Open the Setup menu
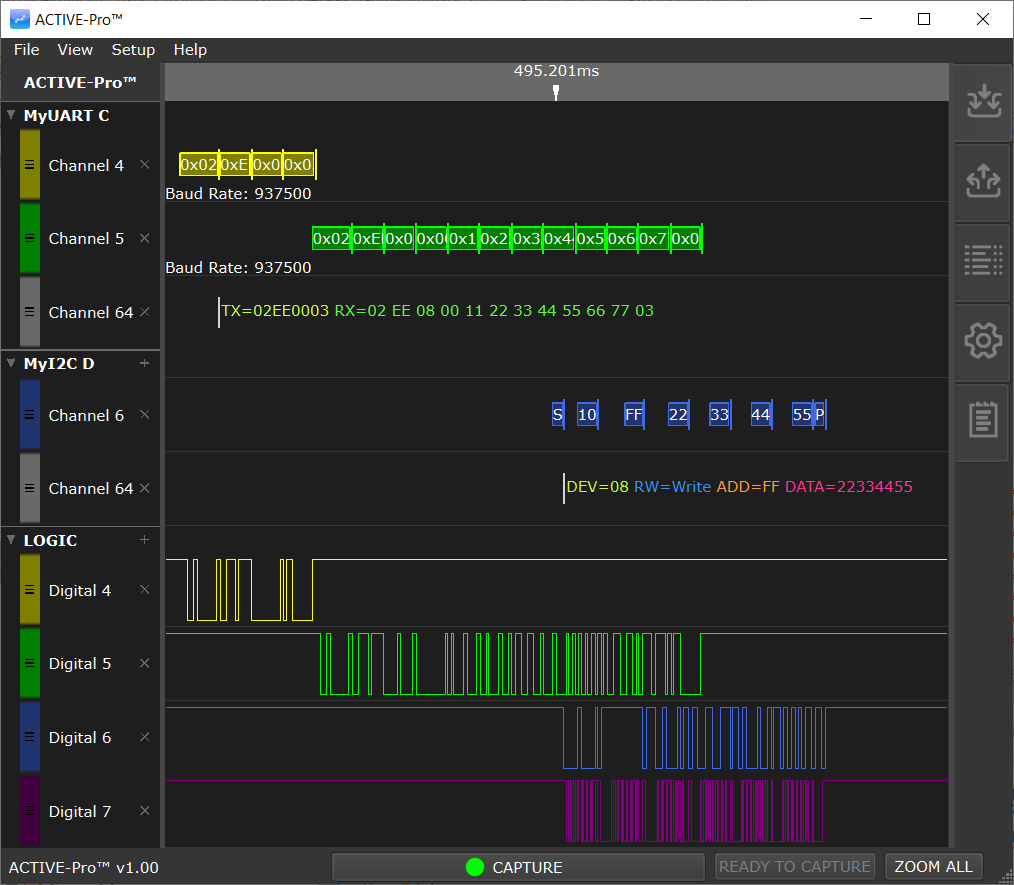 click(x=133, y=50)
